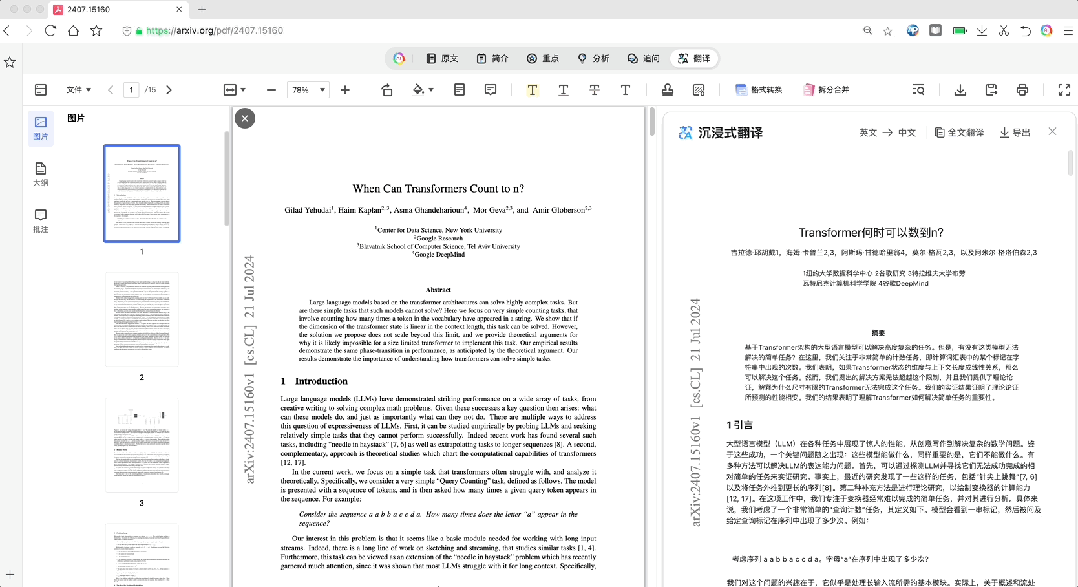Select the add text tool
This screenshot has height=587, width=1078.
tap(625, 89)
